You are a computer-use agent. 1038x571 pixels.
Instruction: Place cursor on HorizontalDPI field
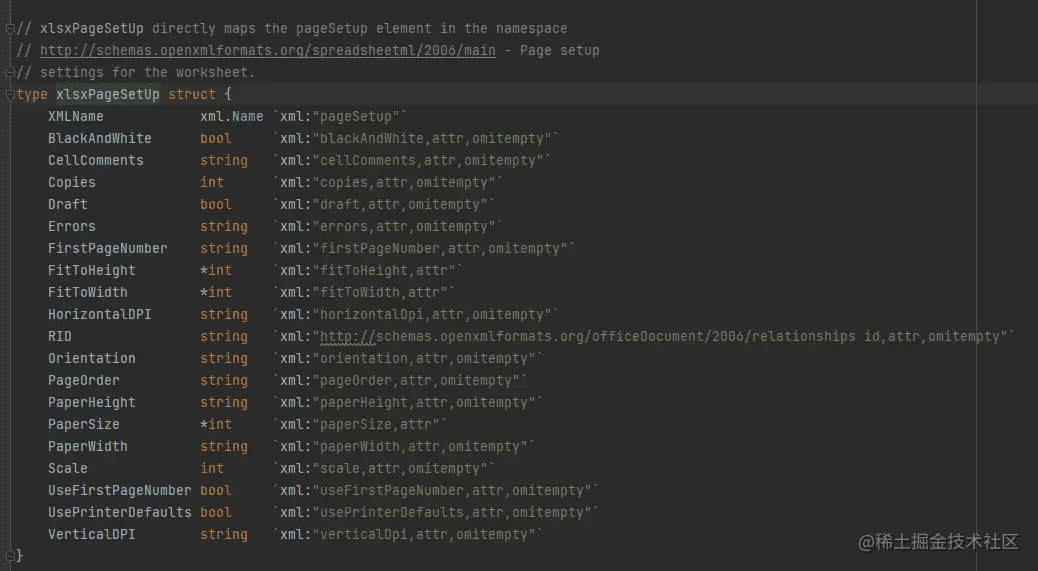[x=100, y=314]
